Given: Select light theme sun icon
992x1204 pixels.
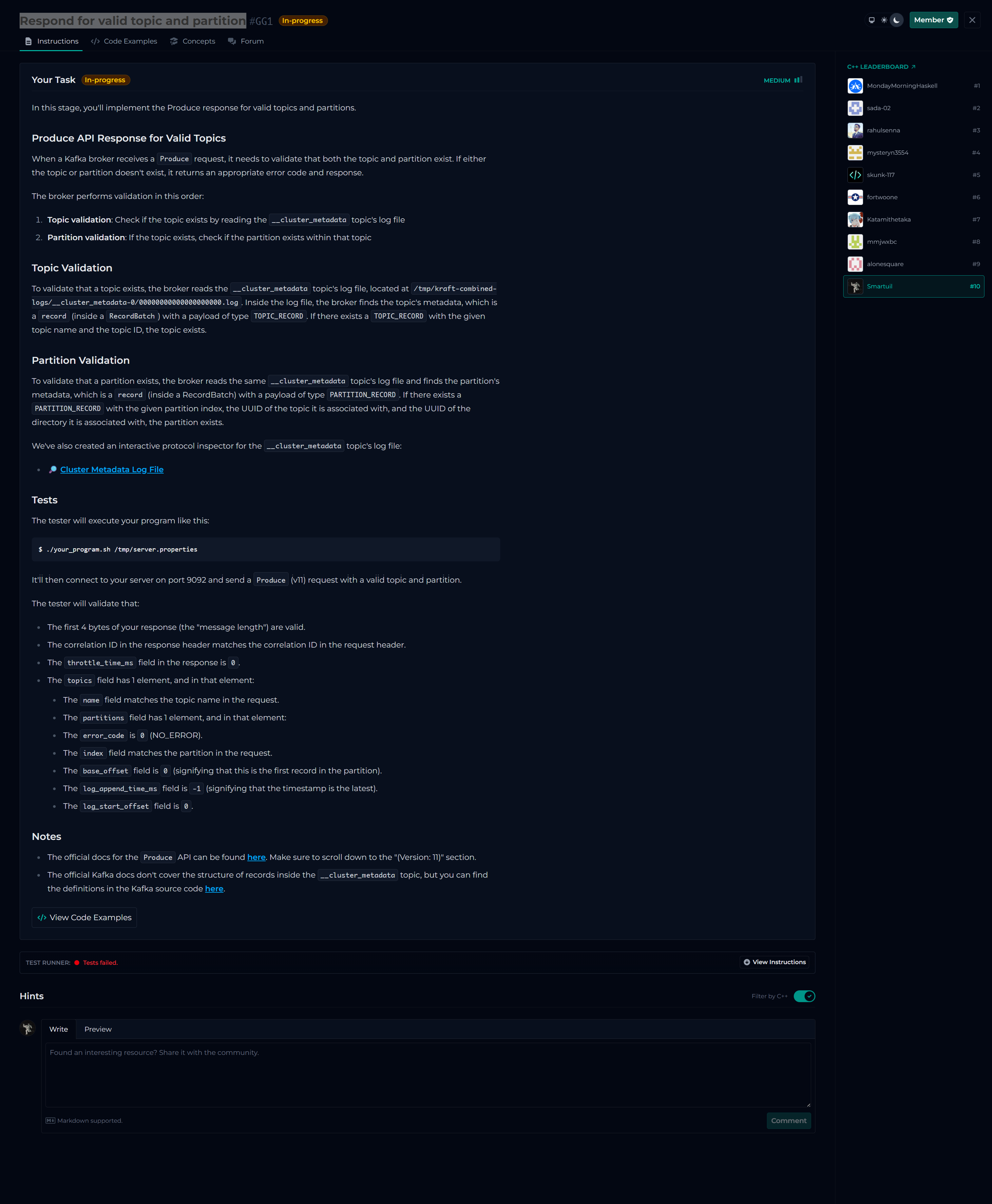Looking at the screenshot, I should pyautogui.click(x=884, y=20).
